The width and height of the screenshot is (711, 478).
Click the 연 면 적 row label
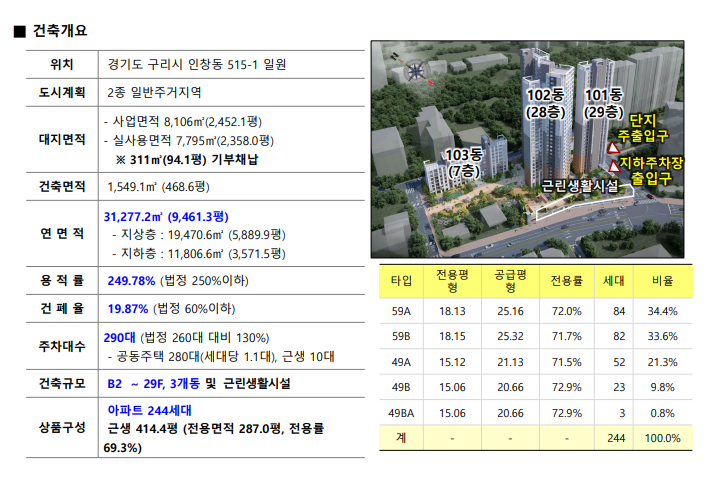coord(62,234)
